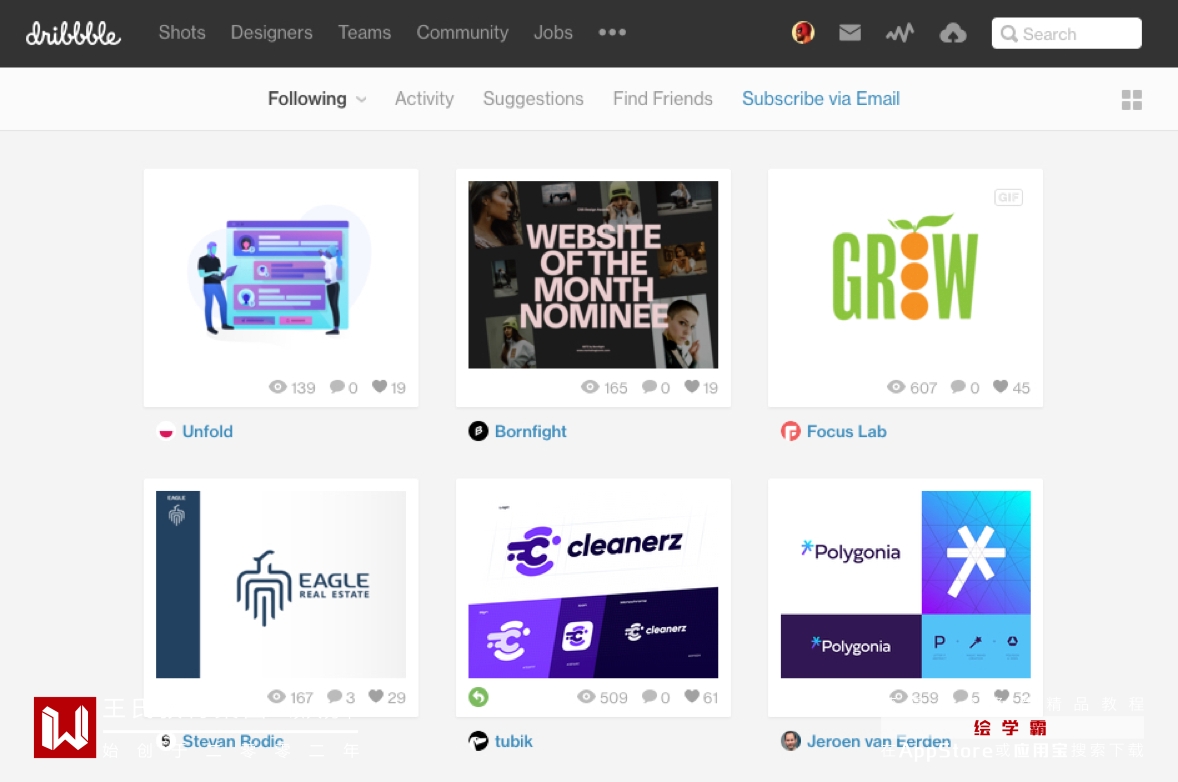Click Unfold's avatar icon
1178x782 pixels.
[x=166, y=431]
